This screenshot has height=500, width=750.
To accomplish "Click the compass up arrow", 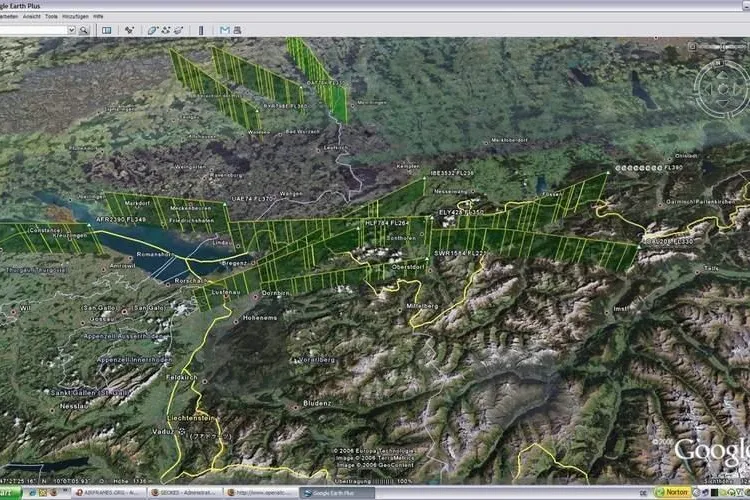I will (x=722, y=75).
